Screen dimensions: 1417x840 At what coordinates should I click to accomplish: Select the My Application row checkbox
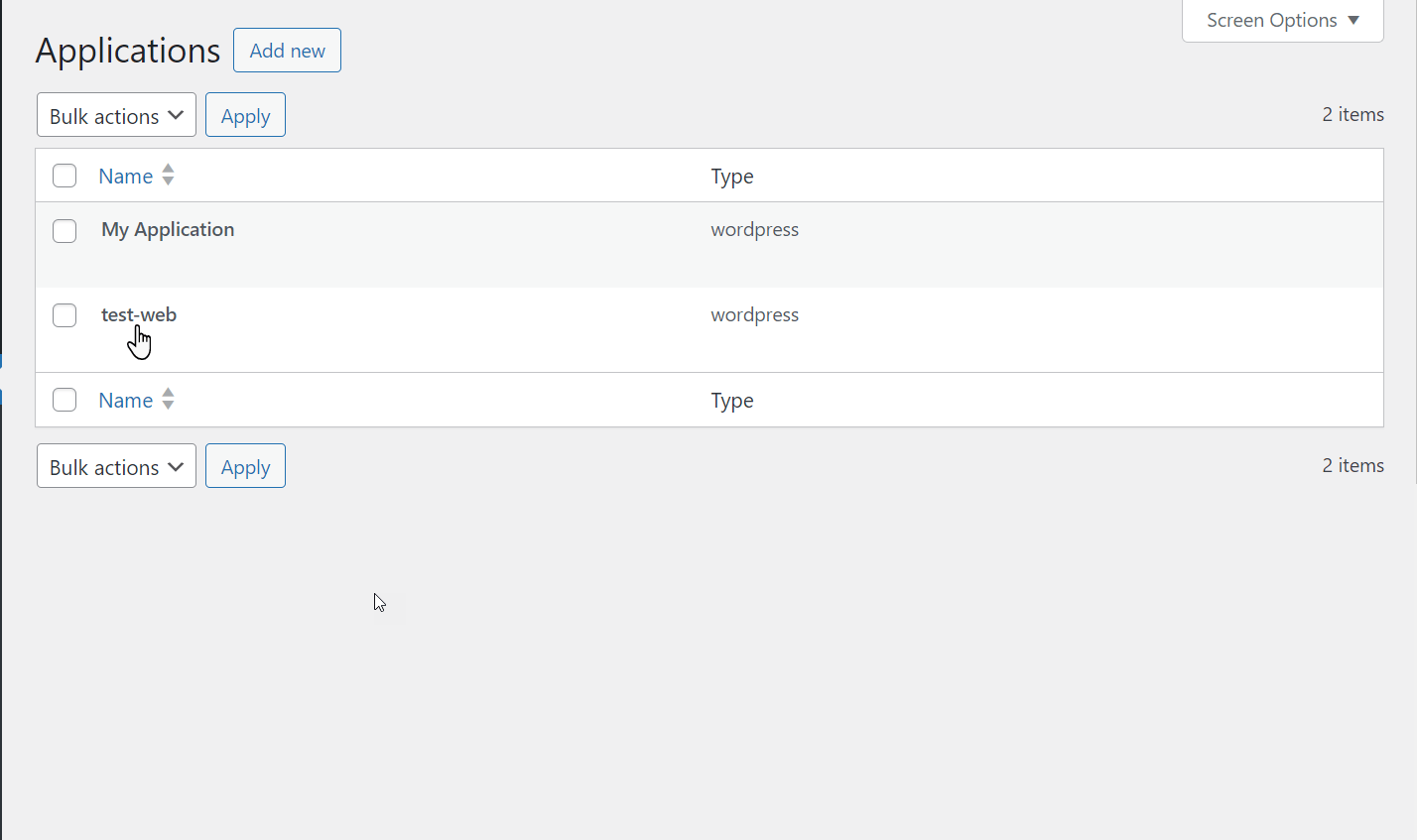[64, 231]
